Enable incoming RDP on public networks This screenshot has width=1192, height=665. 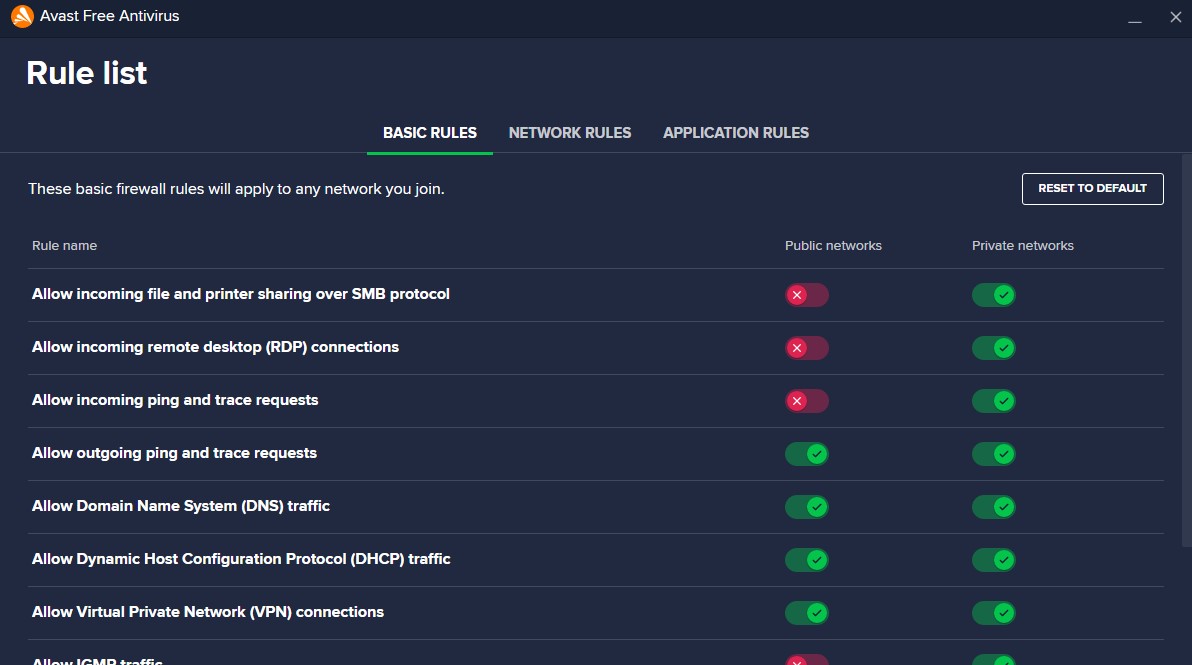[x=807, y=348]
